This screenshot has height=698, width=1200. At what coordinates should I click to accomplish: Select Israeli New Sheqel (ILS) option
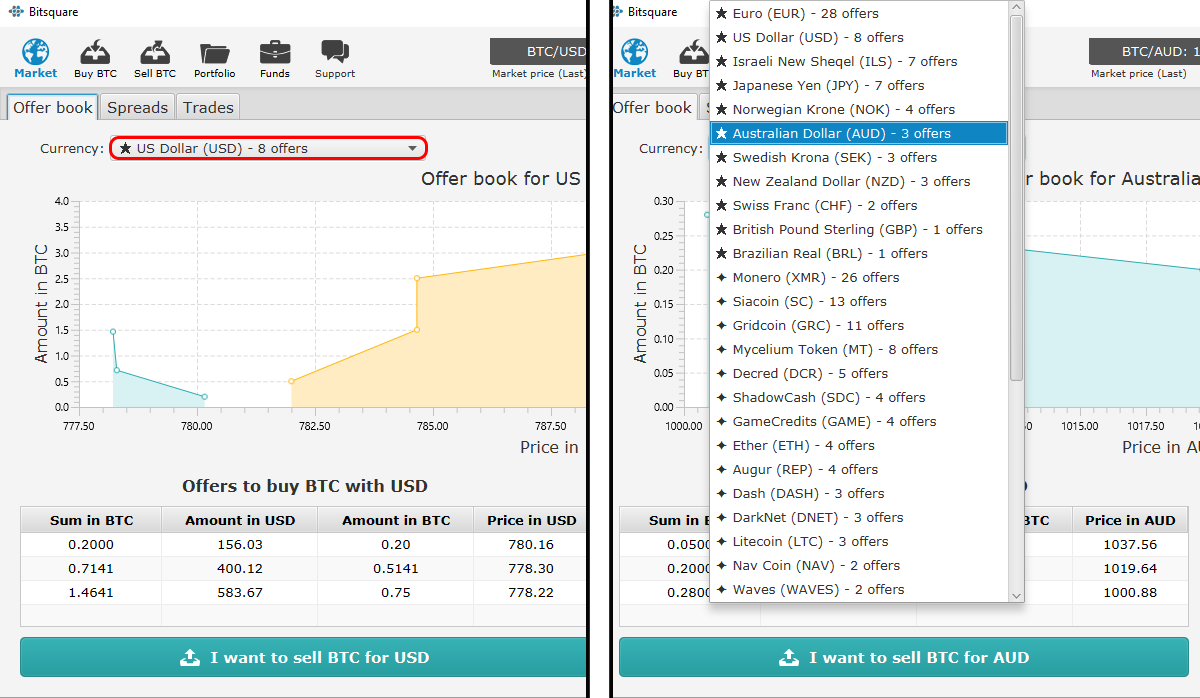pos(859,62)
